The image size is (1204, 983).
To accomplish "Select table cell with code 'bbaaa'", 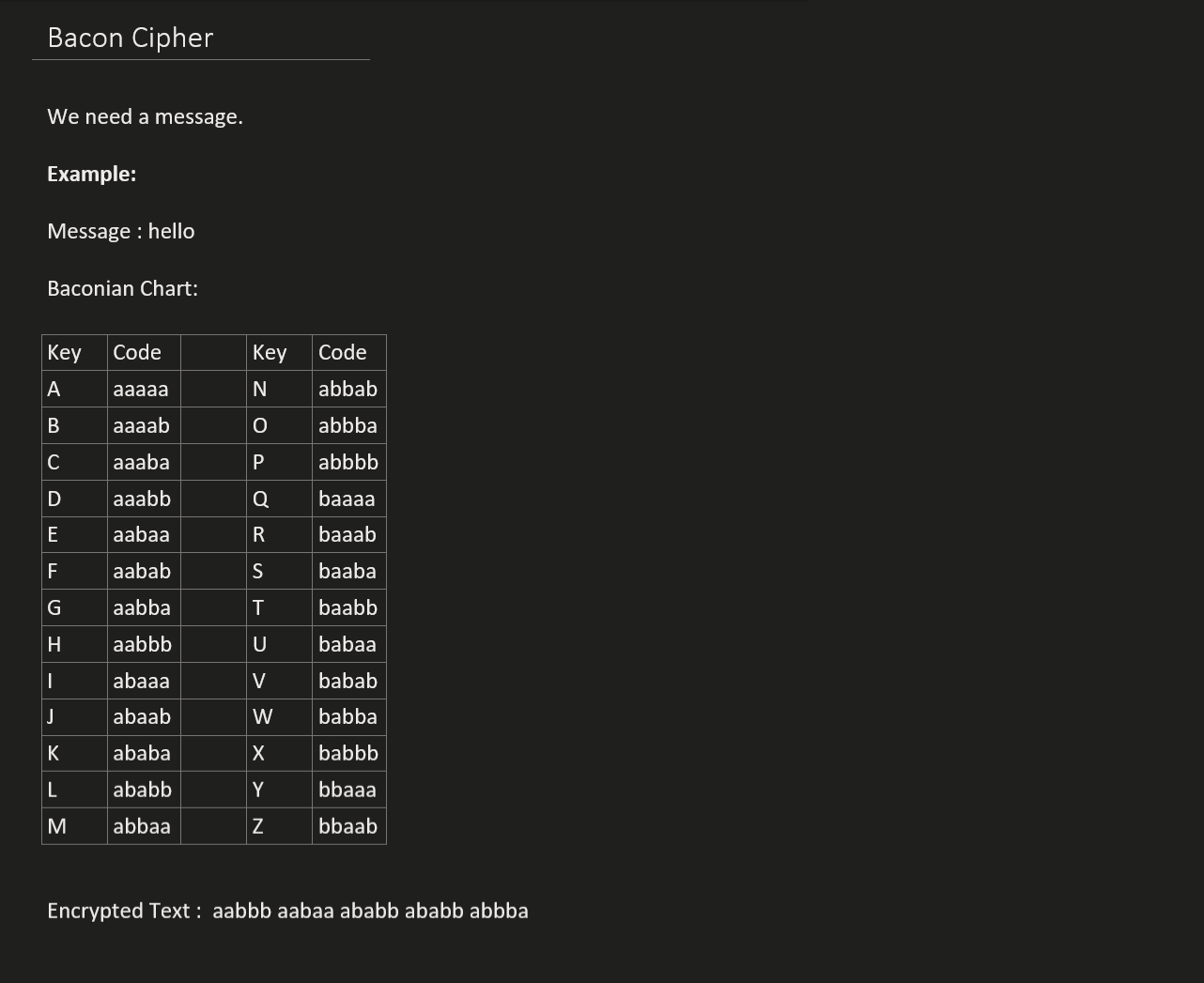I will [x=349, y=790].
